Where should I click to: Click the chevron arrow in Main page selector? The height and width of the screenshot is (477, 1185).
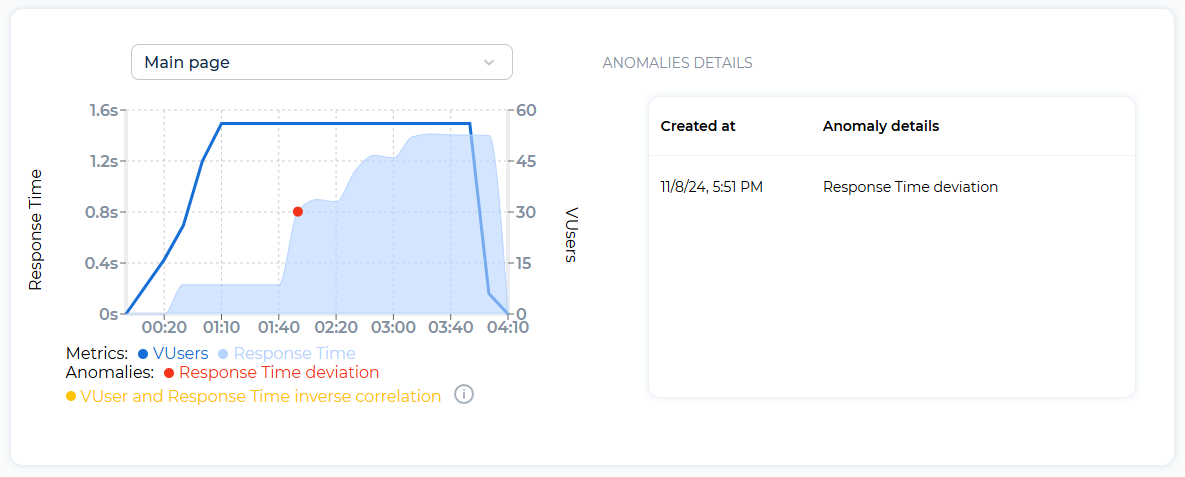489,62
